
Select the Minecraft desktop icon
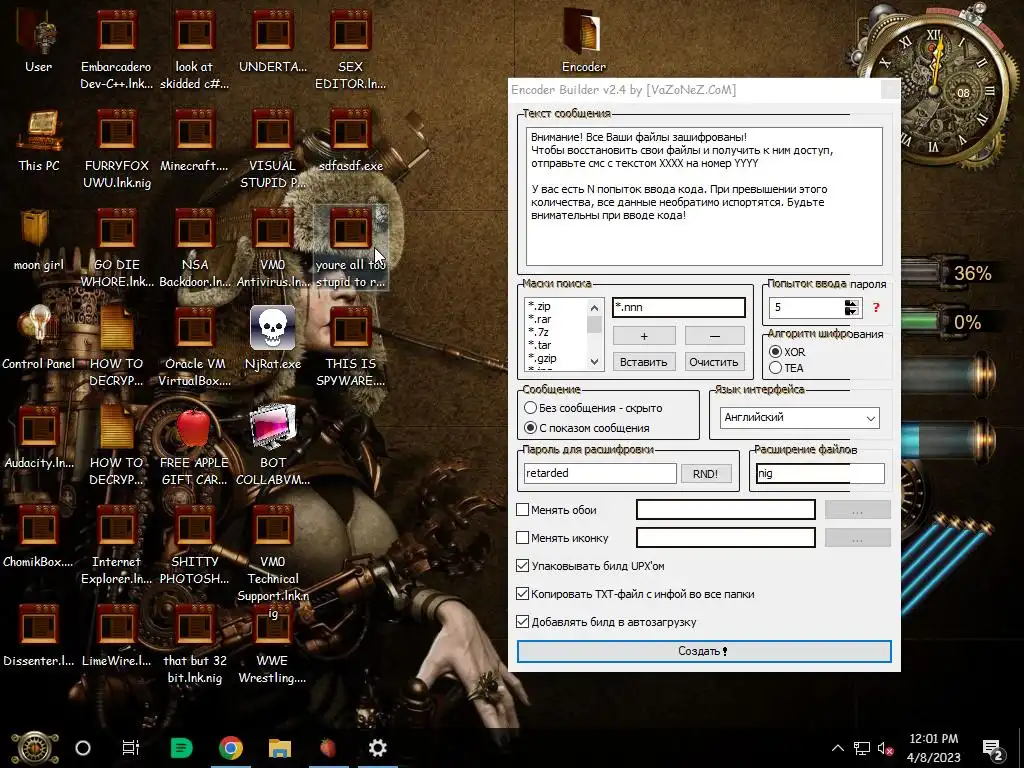click(195, 131)
